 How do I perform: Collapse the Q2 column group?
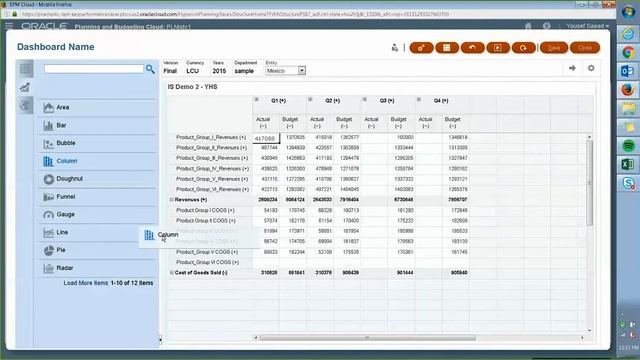click(x=310, y=100)
